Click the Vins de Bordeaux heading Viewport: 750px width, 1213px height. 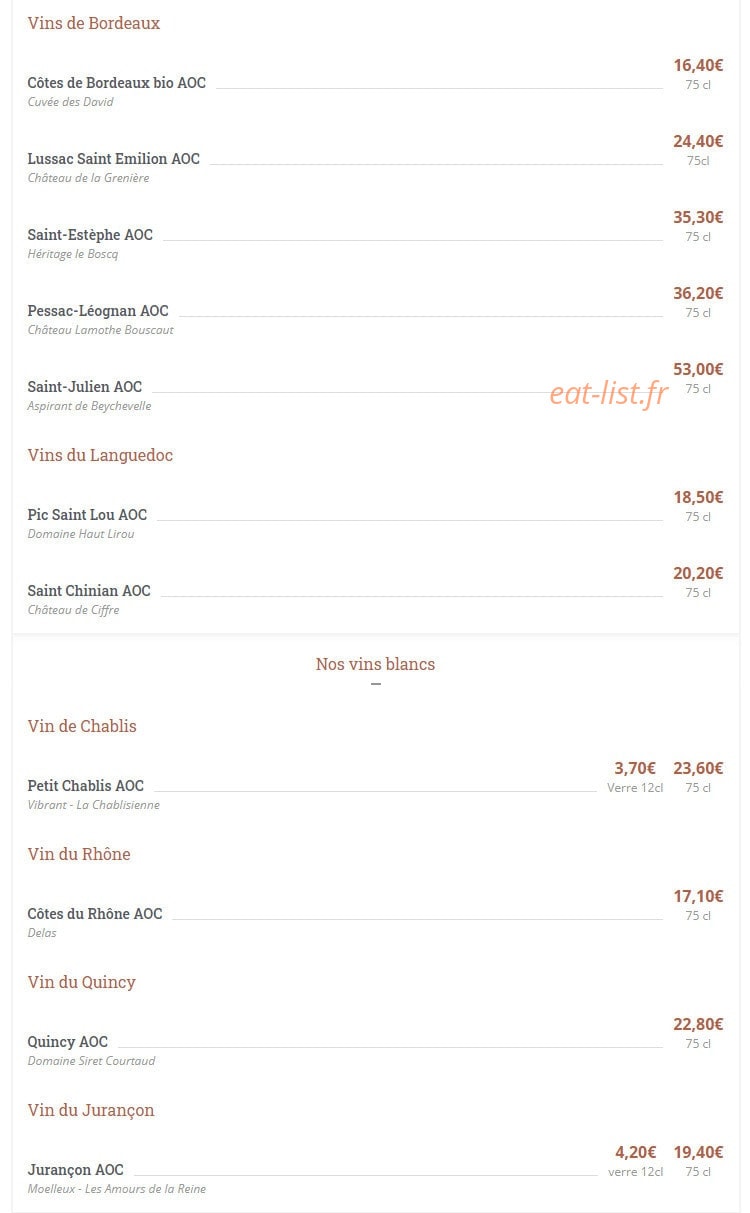tap(94, 23)
